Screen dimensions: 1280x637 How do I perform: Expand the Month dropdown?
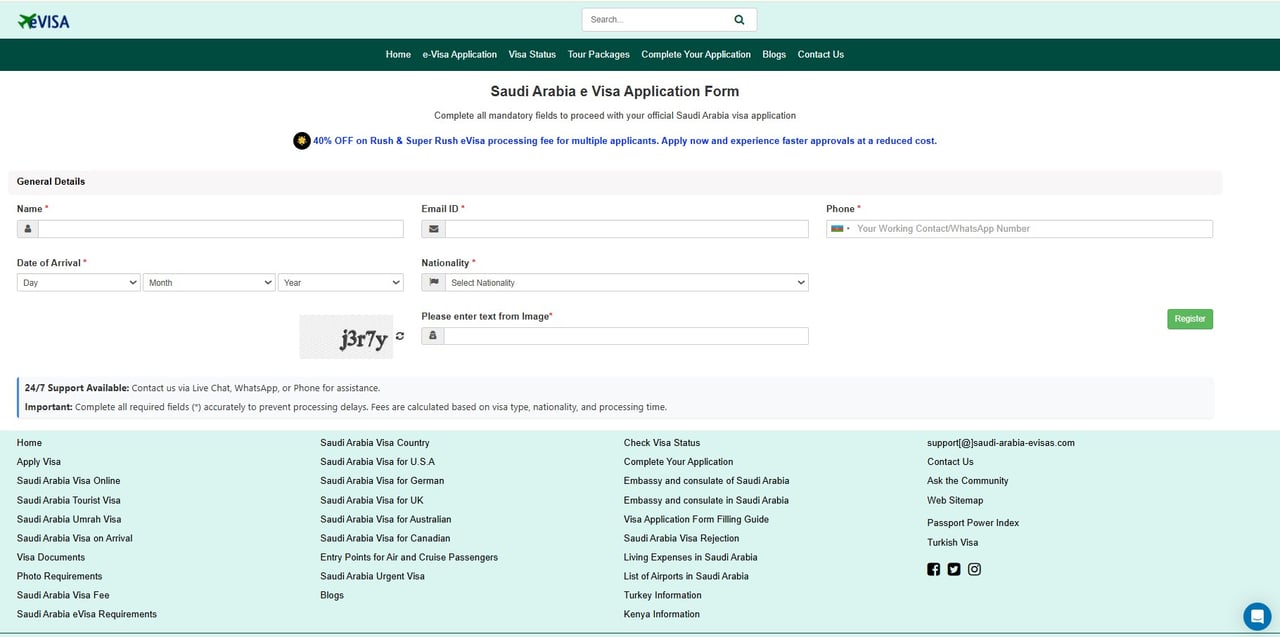click(210, 283)
